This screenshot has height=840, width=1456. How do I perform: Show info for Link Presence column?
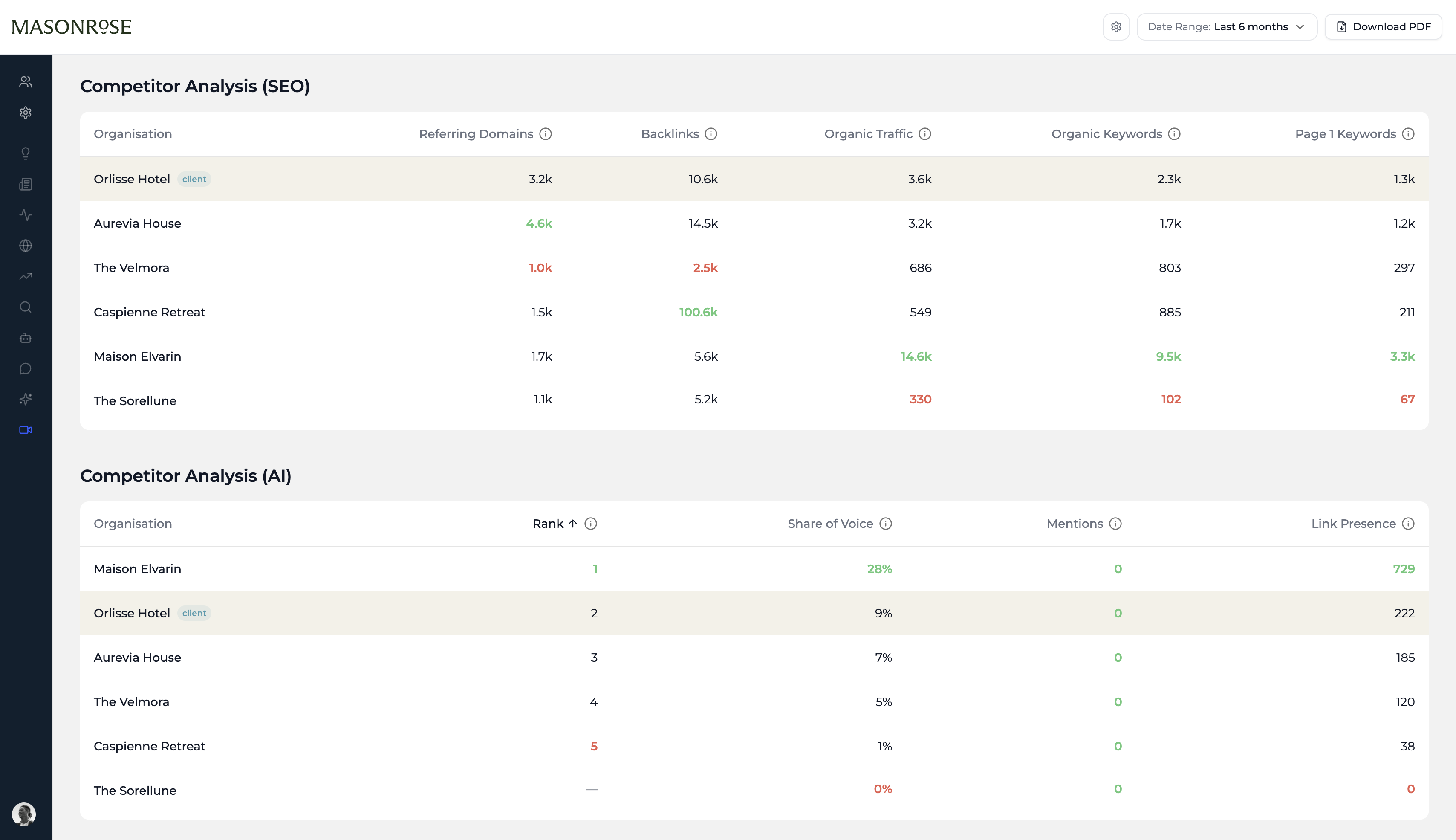coord(1408,523)
